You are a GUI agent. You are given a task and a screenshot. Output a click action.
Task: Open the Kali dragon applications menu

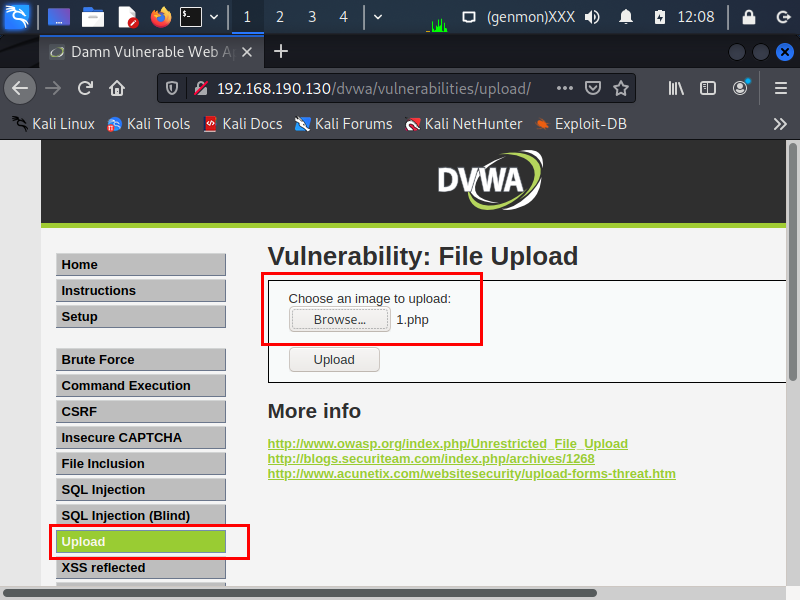17,17
